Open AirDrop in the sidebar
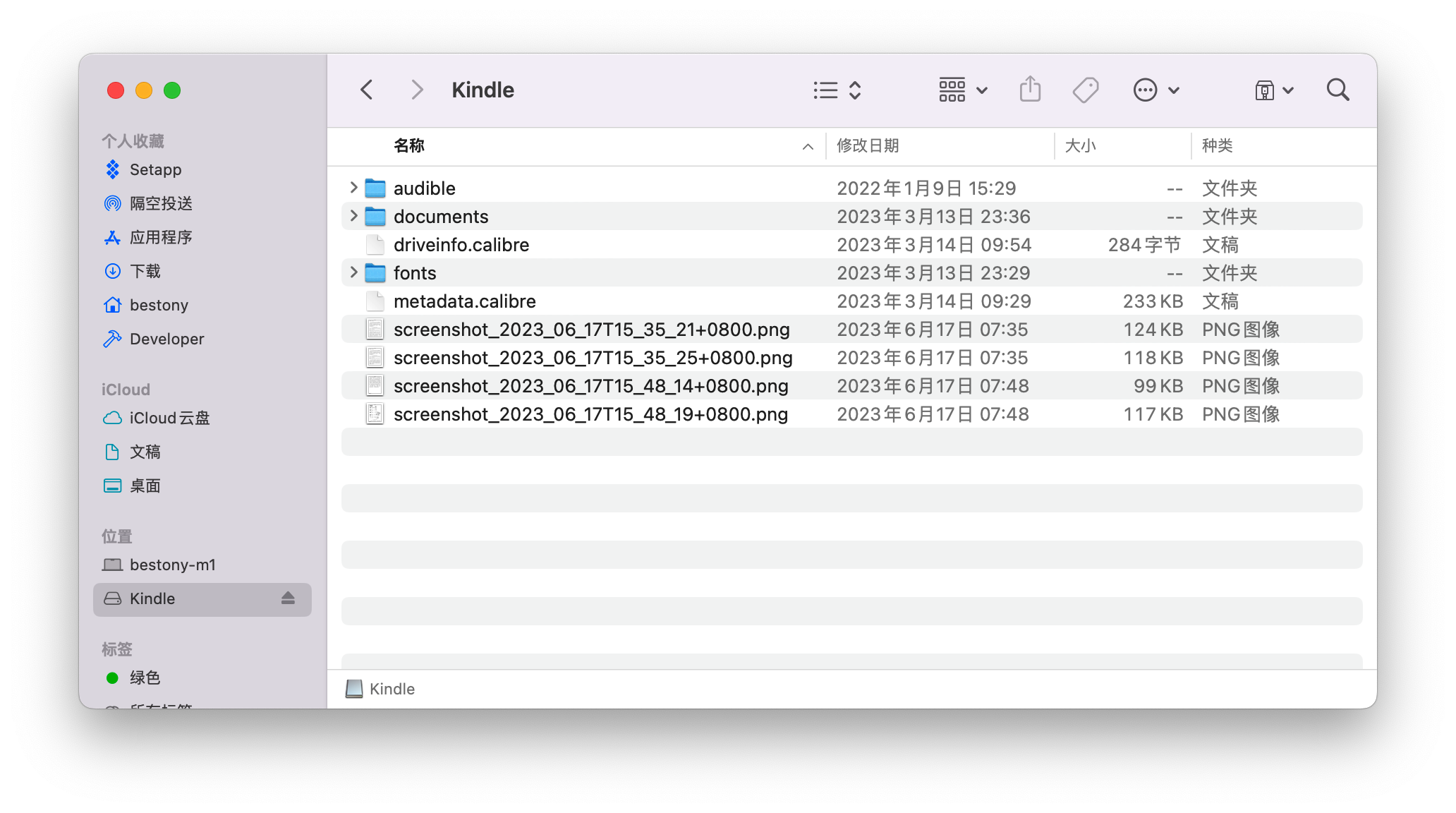 click(x=161, y=203)
